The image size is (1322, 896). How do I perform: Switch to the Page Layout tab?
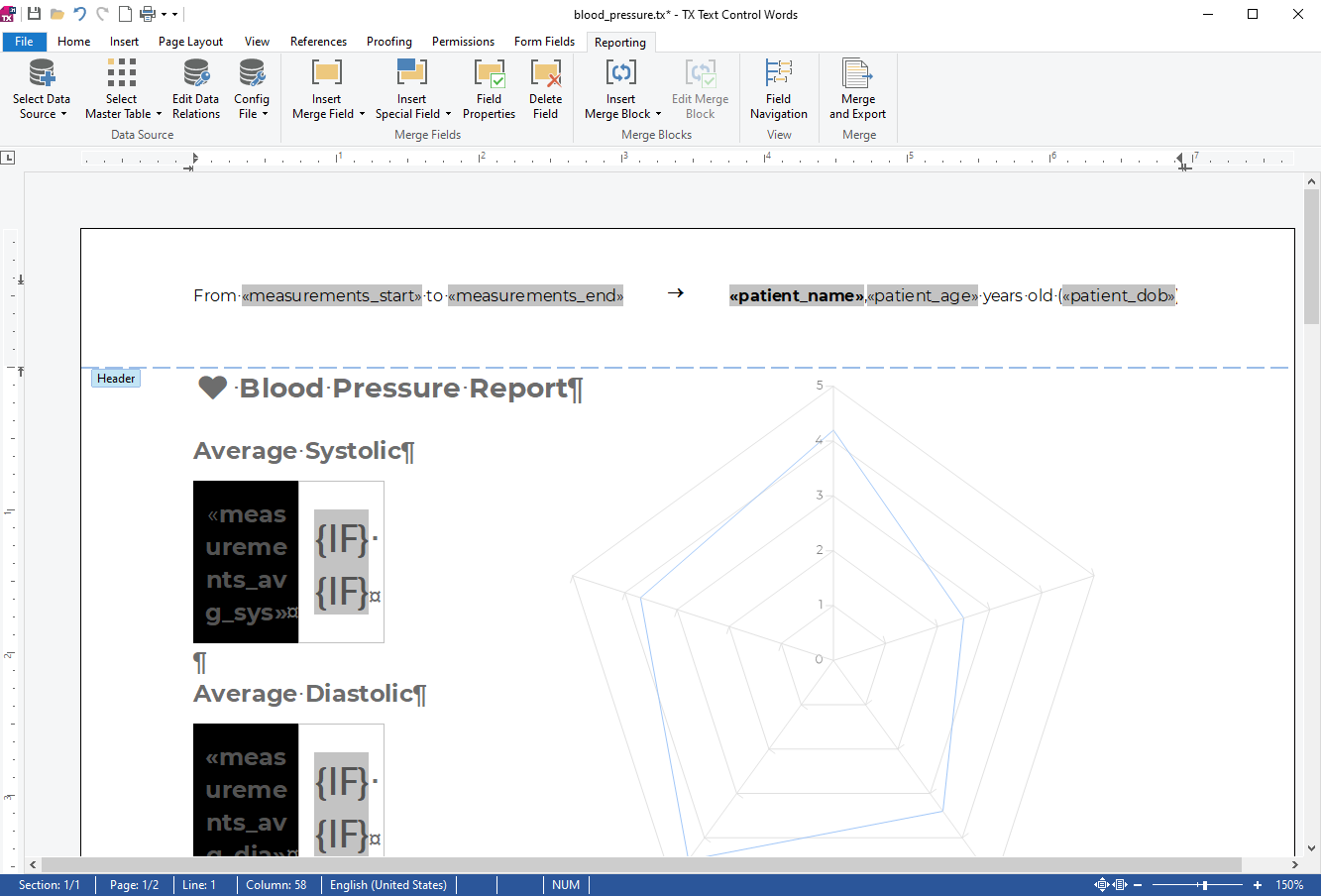click(x=191, y=42)
